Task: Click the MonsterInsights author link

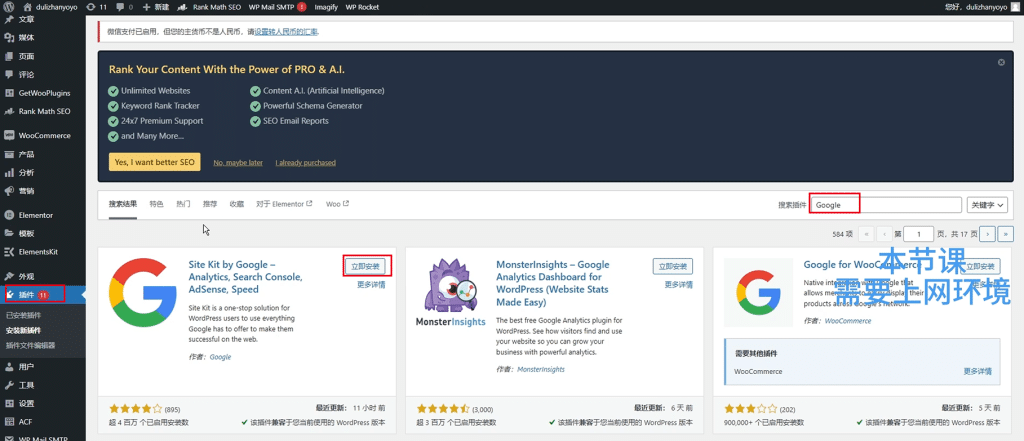Action: (541, 369)
